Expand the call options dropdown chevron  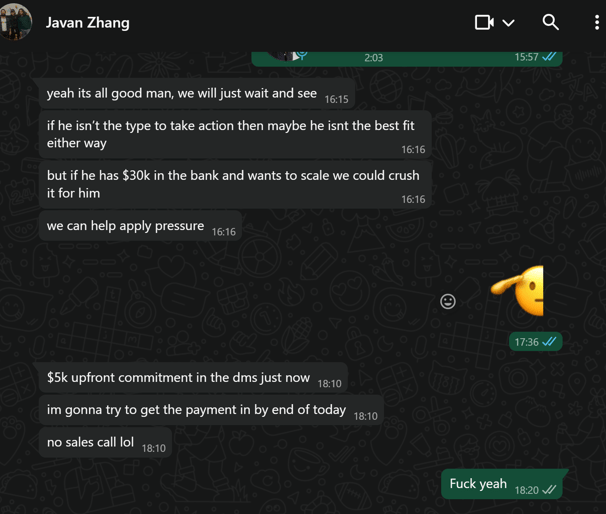pyautogui.click(x=508, y=23)
